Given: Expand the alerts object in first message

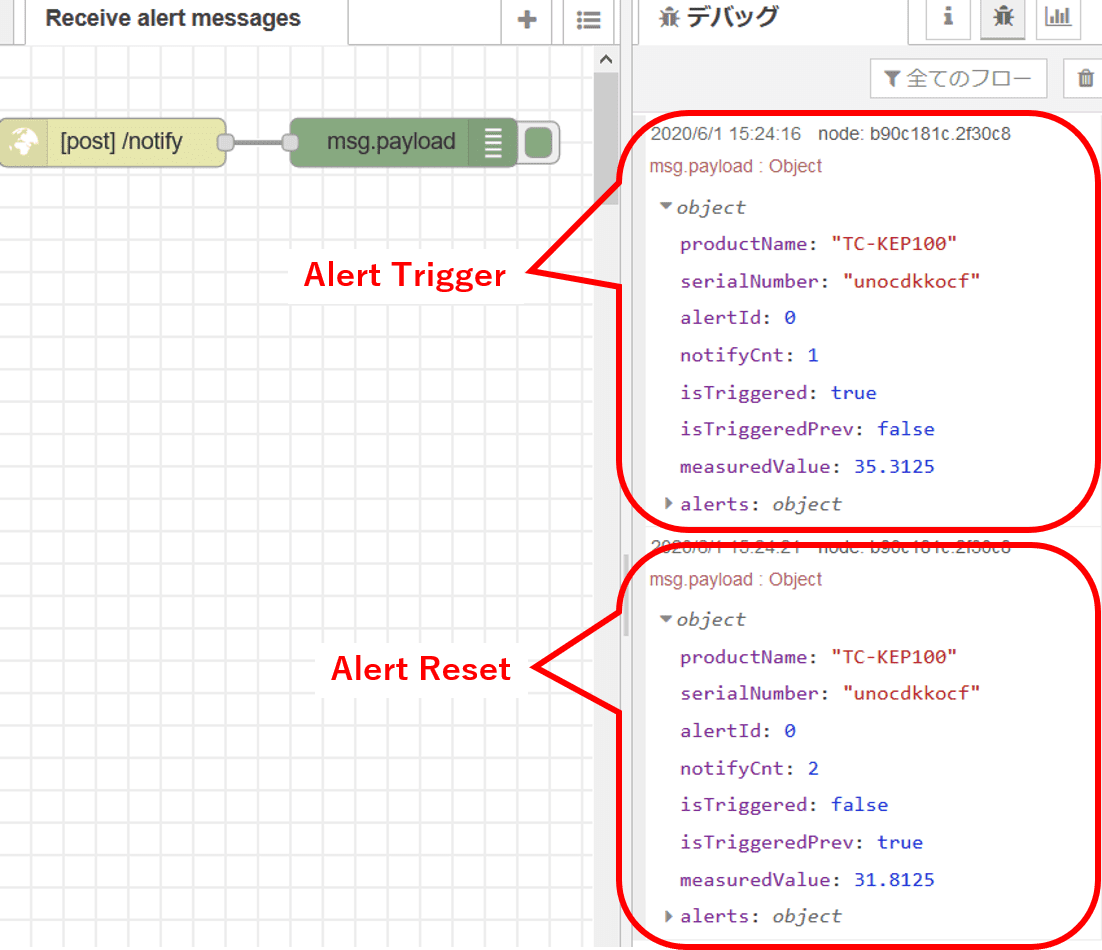Looking at the screenshot, I should pos(669,504).
